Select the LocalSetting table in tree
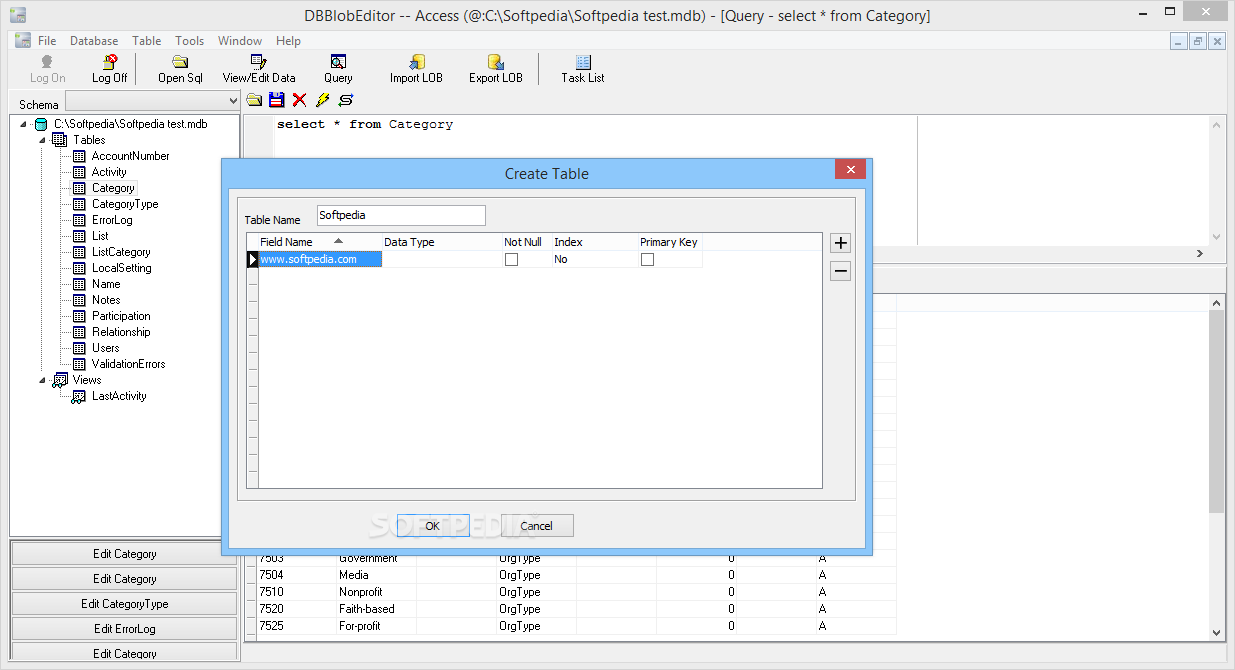Screen dimensions: 1235x670 tap(122, 268)
